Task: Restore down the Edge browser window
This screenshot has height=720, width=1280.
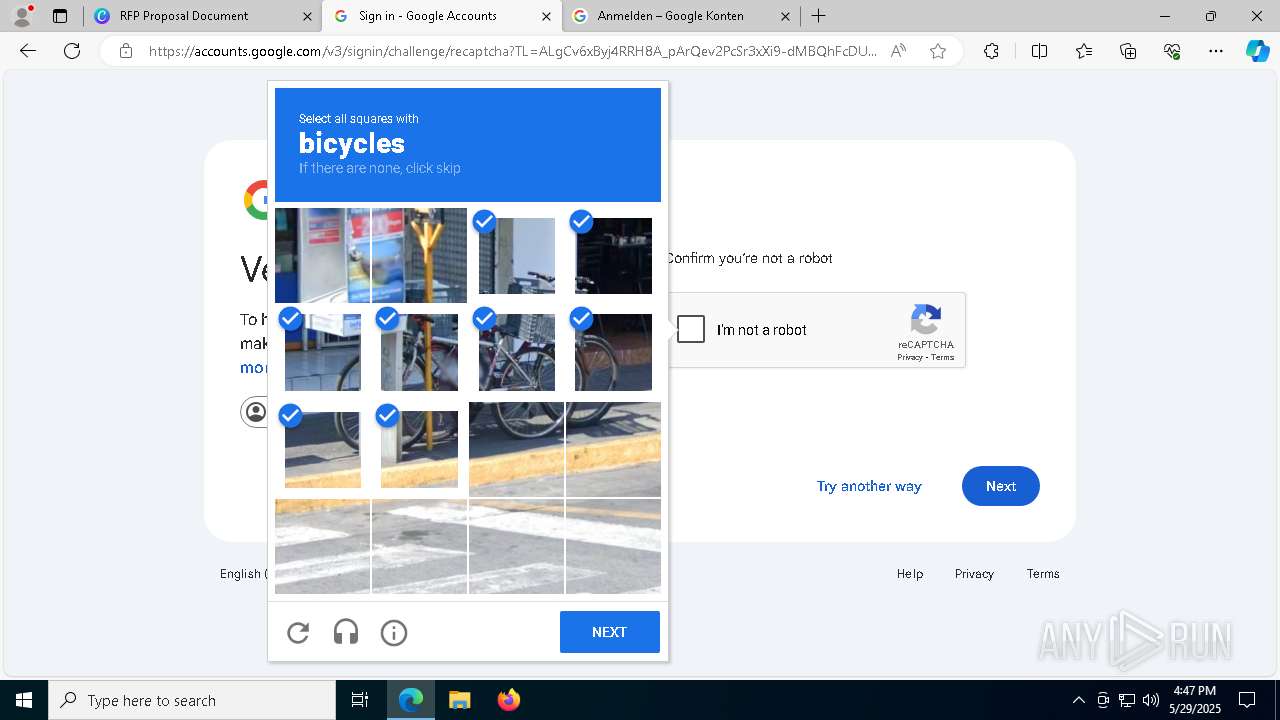Action: pos(1211,16)
